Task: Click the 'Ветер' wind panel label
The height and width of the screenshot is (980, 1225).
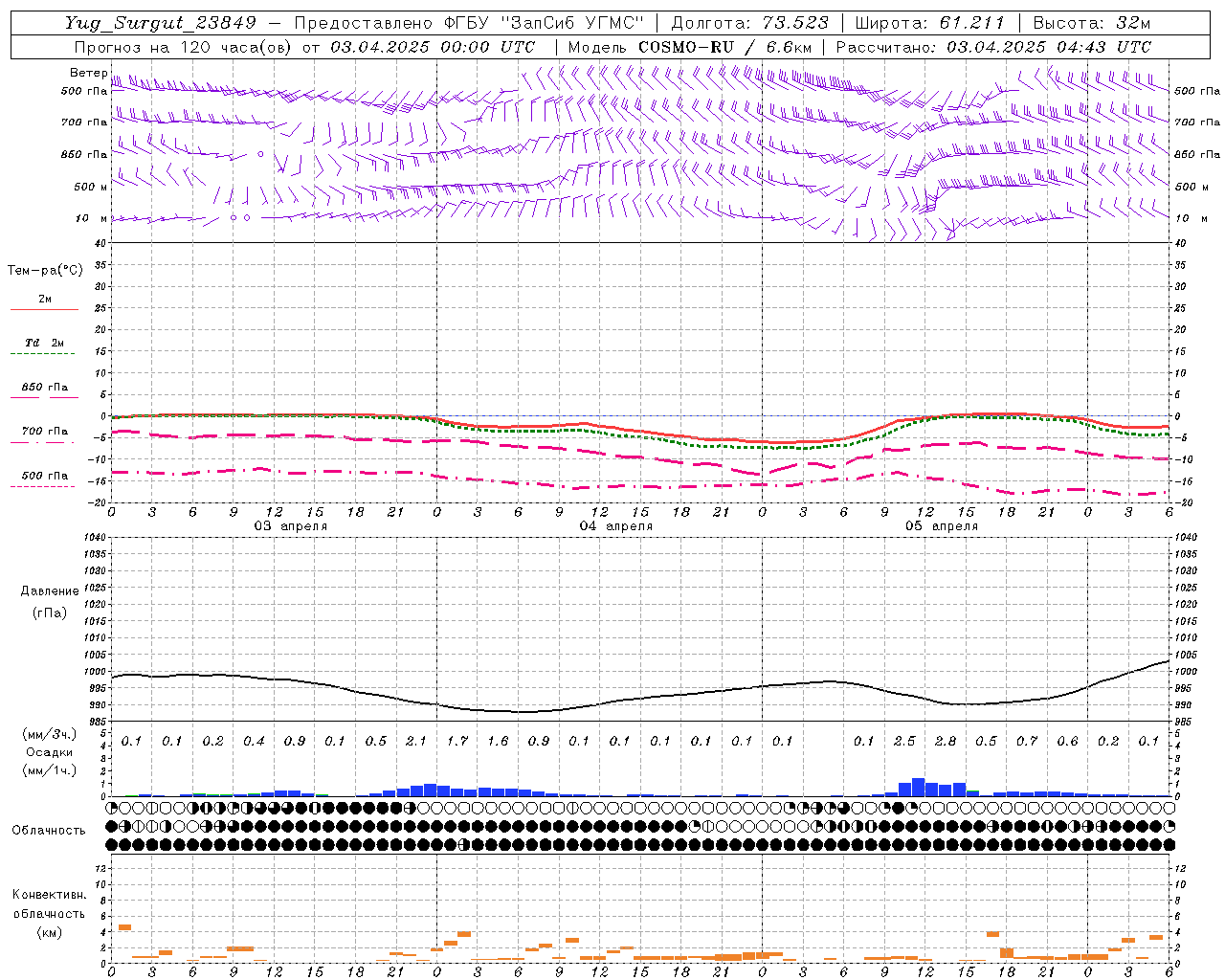Action: (88, 73)
